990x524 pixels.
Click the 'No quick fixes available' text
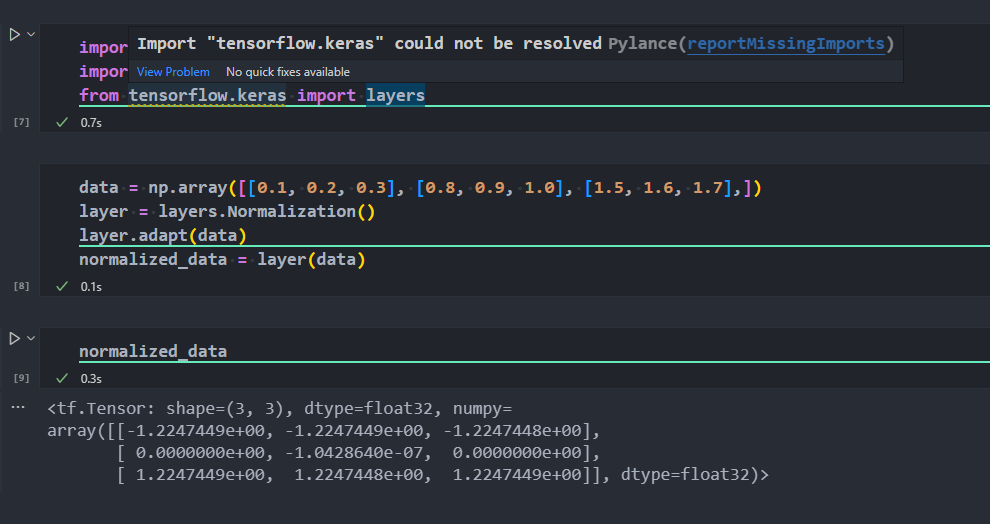click(288, 72)
